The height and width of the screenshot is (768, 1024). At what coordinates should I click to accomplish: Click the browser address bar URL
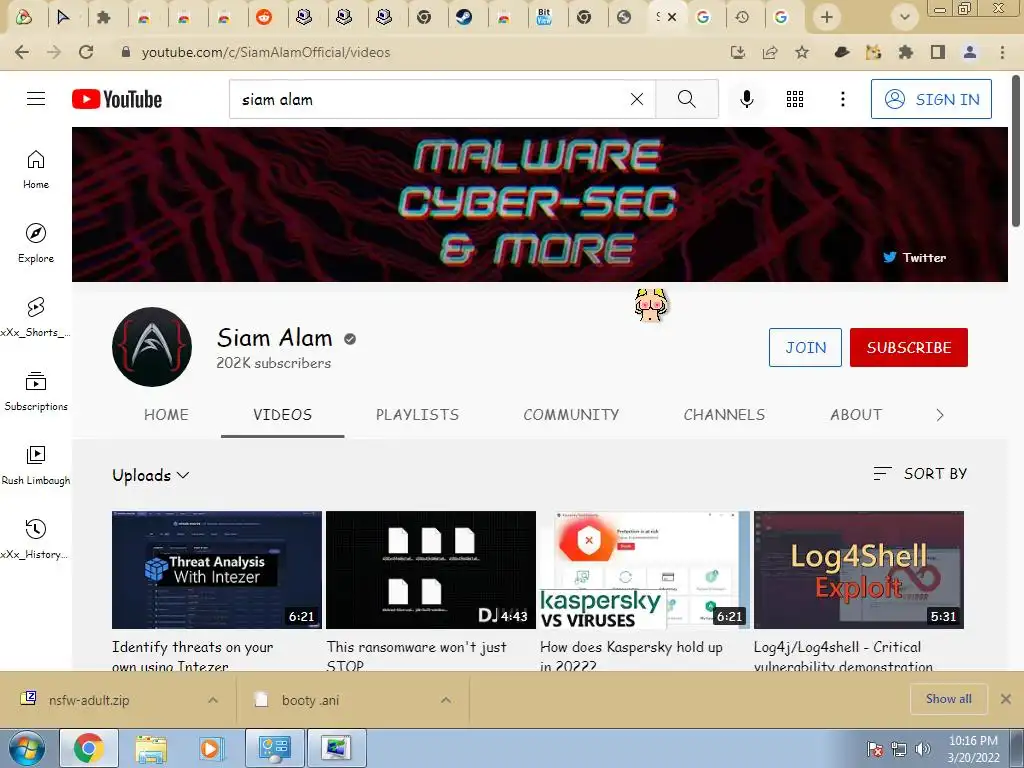266,52
